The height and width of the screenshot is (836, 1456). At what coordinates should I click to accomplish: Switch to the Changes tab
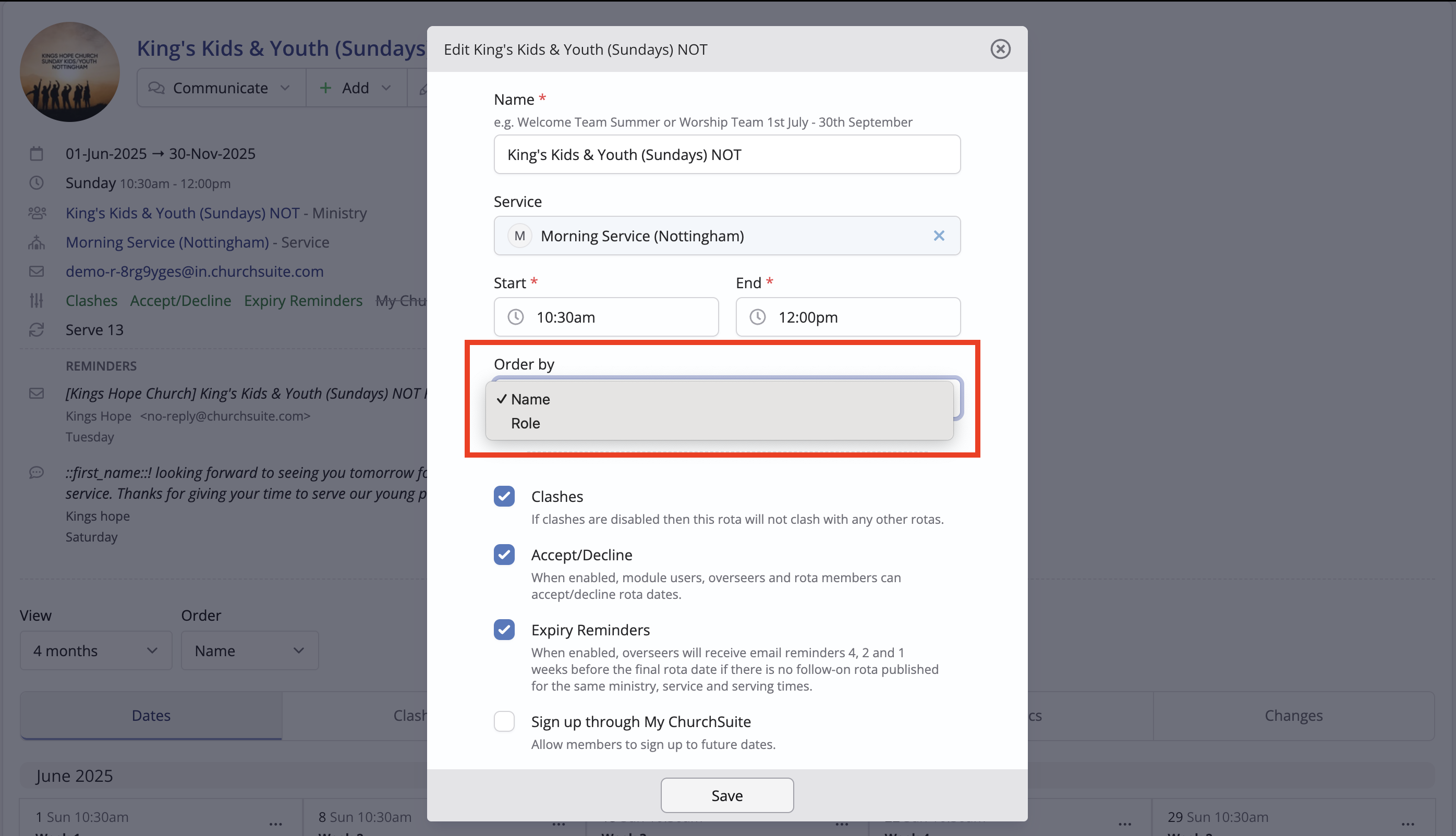point(1293,716)
